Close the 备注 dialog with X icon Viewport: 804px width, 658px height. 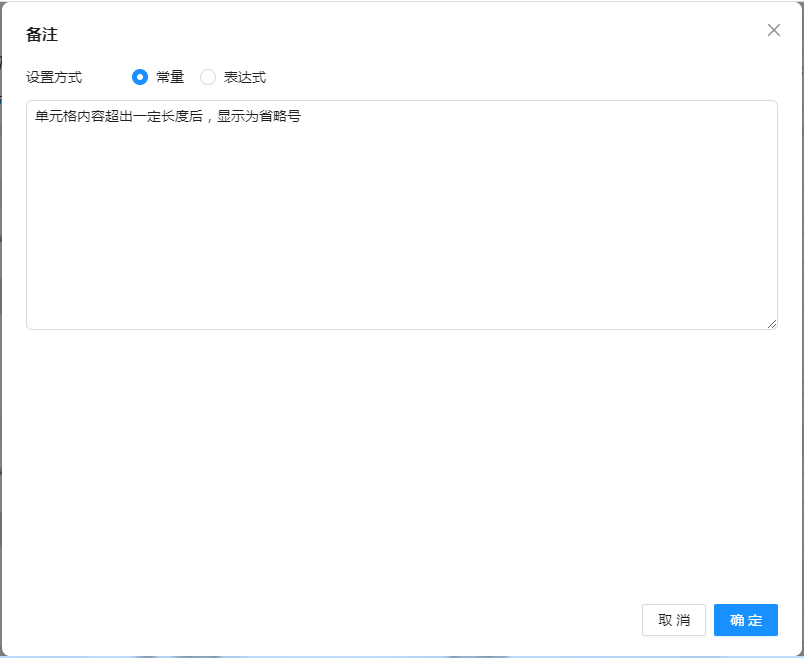[773, 30]
